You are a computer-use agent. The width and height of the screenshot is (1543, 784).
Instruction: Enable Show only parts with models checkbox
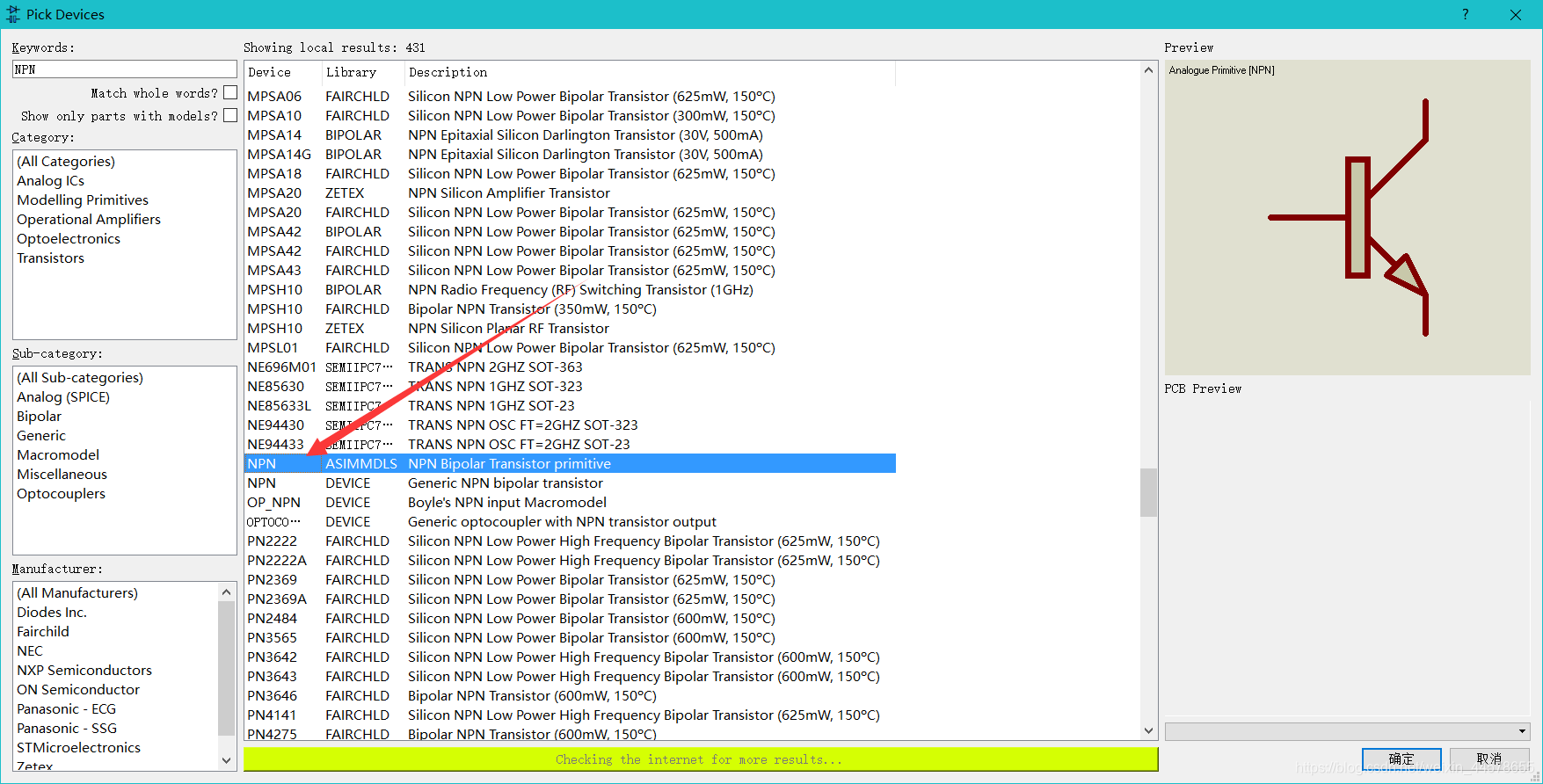click(x=230, y=115)
